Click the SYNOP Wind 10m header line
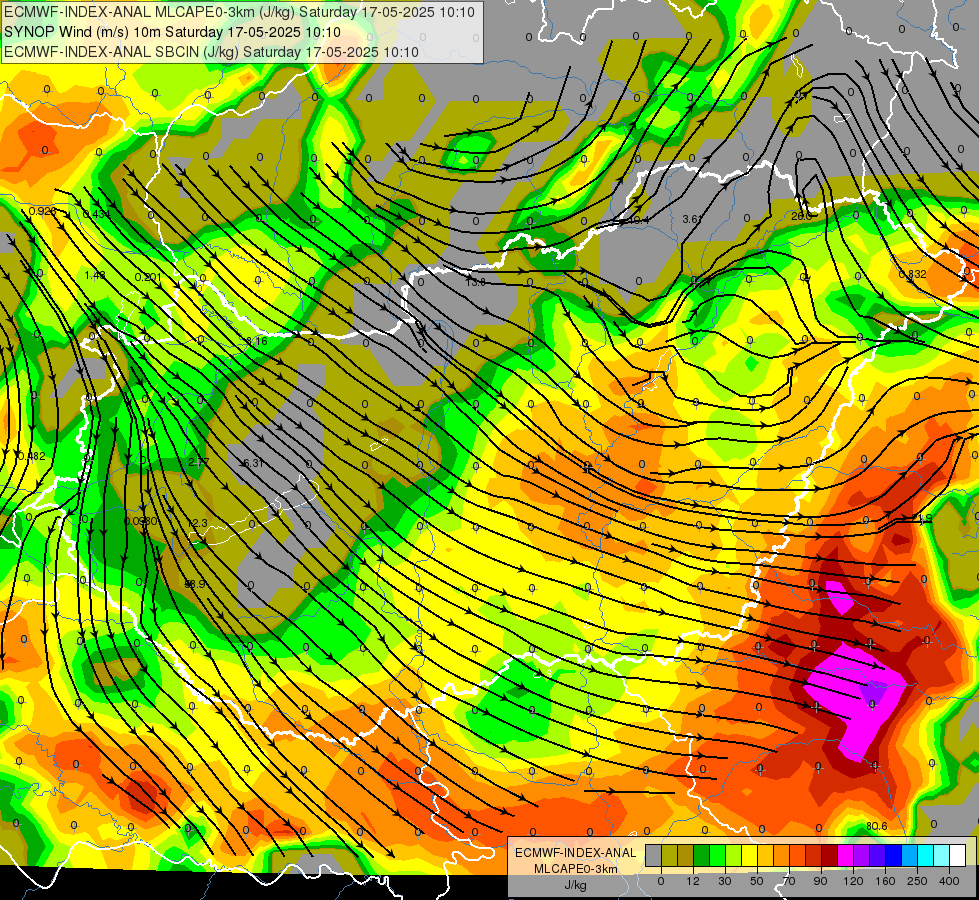The height and width of the screenshot is (900, 979). tap(172, 32)
